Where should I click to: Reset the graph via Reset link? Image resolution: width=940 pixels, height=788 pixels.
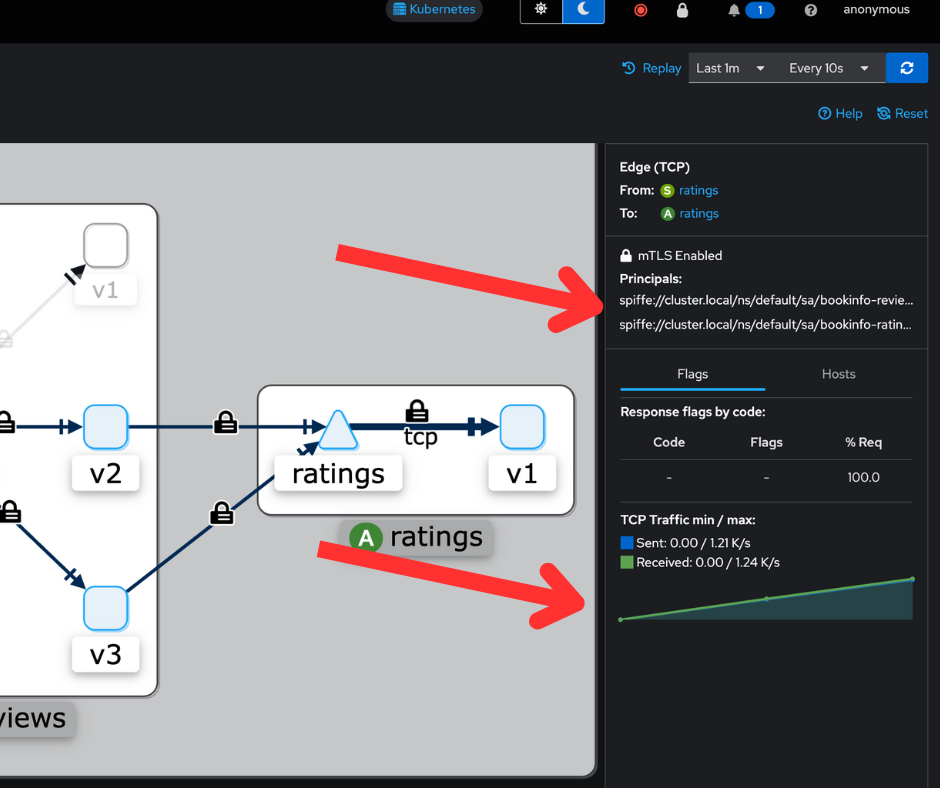point(902,114)
